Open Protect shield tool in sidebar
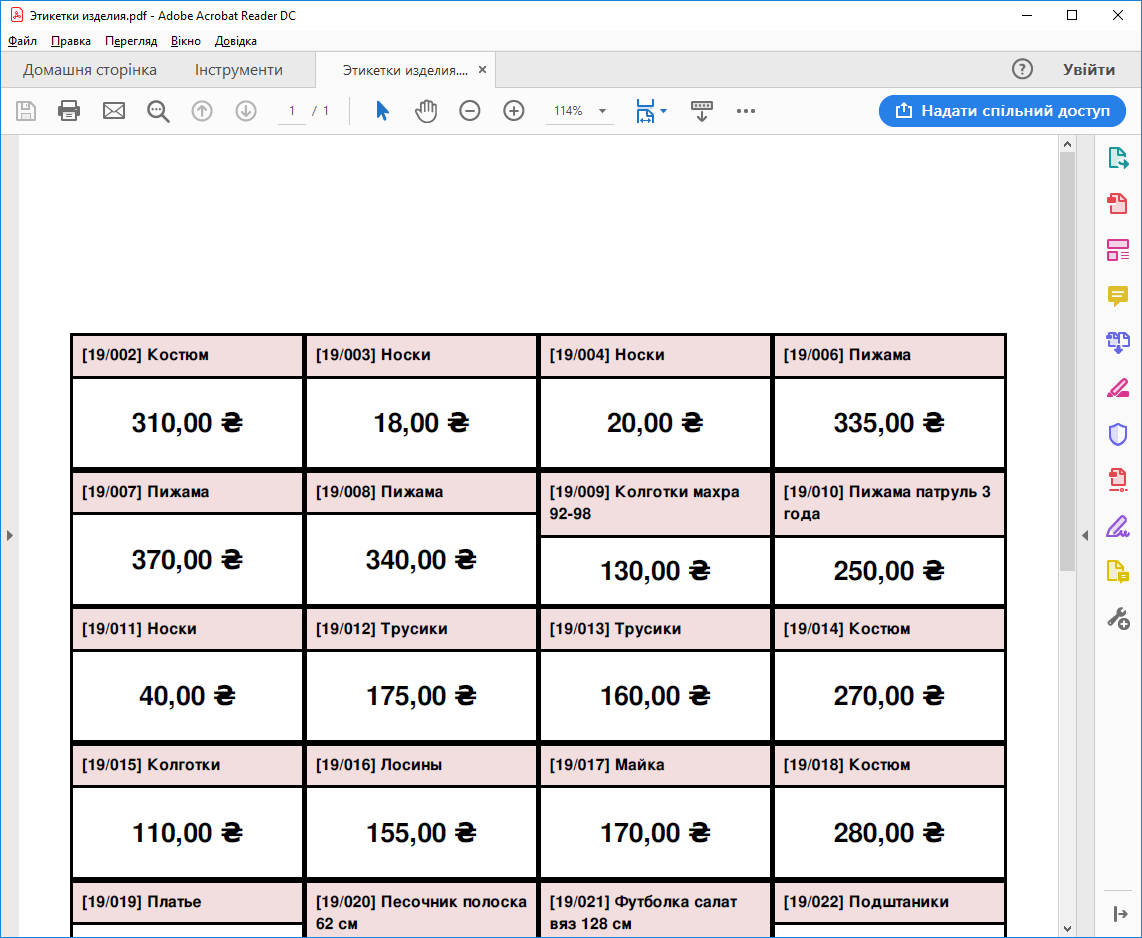 pos(1118,434)
